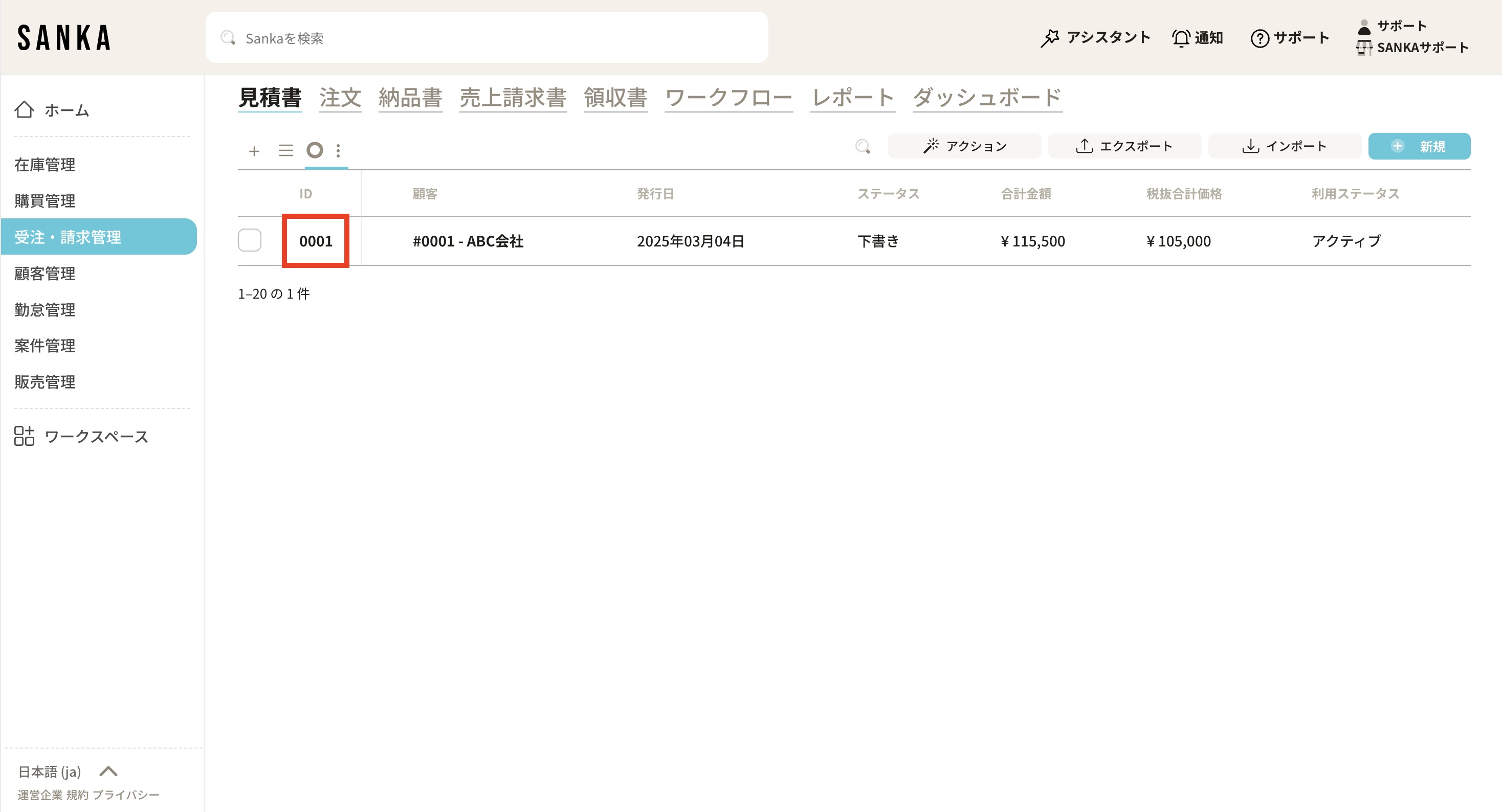Image resolution: width=1502 pixels, height=812 pixels.
Task: Switch to the 売上請求書 tab
Action: point(512,97)
